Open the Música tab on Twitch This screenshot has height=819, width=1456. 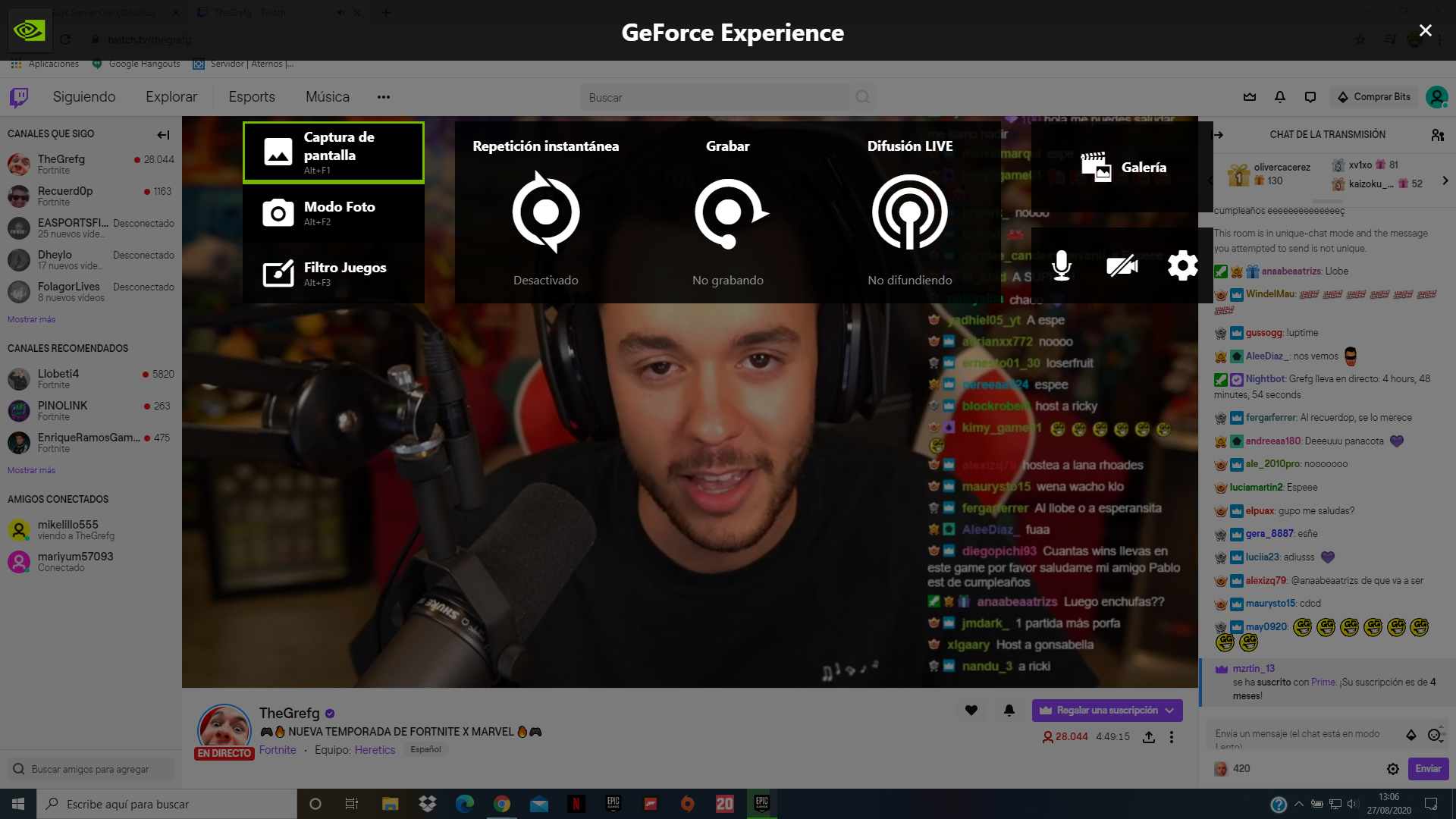click(x=328, y=97)
